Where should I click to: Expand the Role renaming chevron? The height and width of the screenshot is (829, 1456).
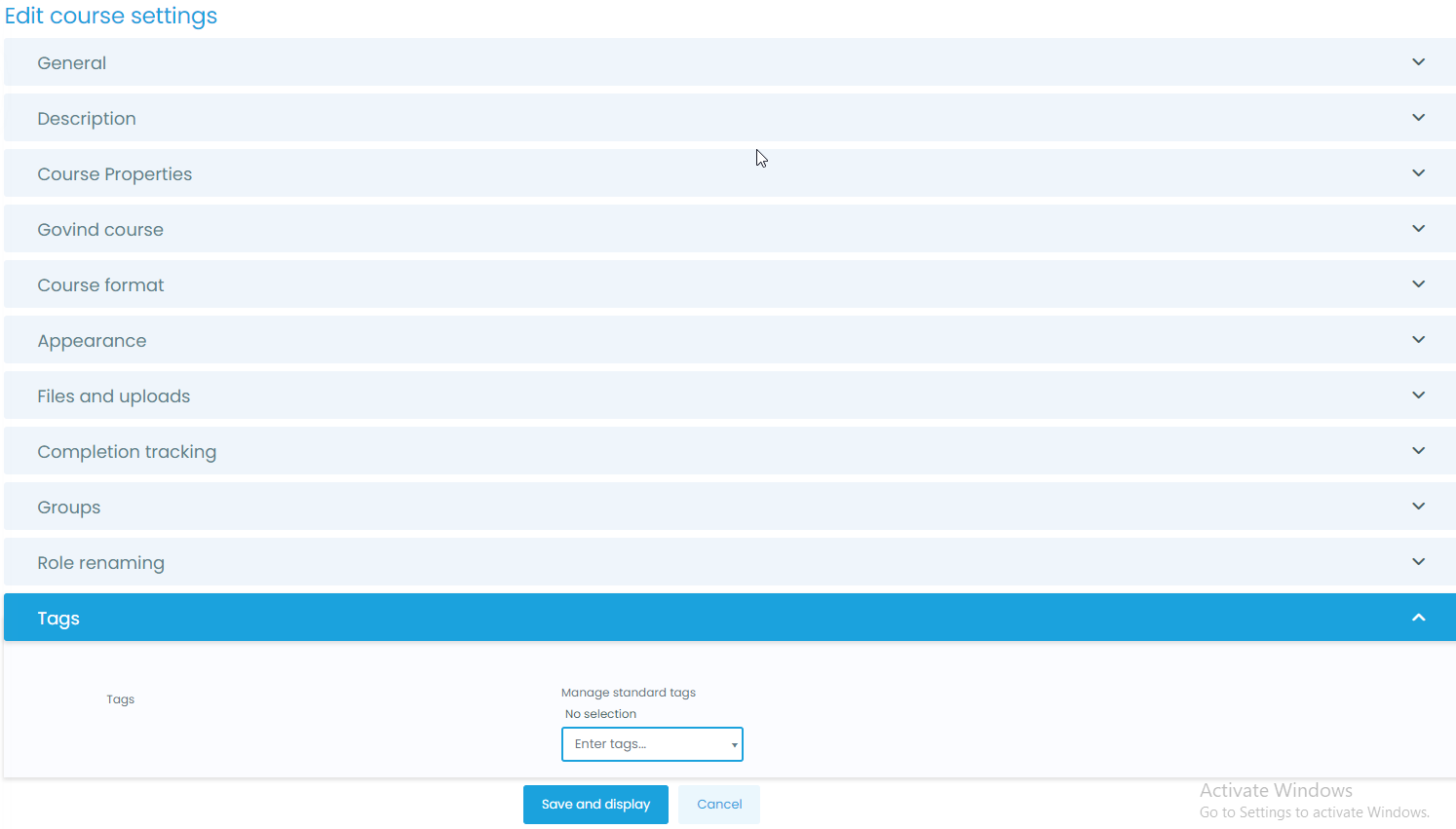click(1418, 562)
